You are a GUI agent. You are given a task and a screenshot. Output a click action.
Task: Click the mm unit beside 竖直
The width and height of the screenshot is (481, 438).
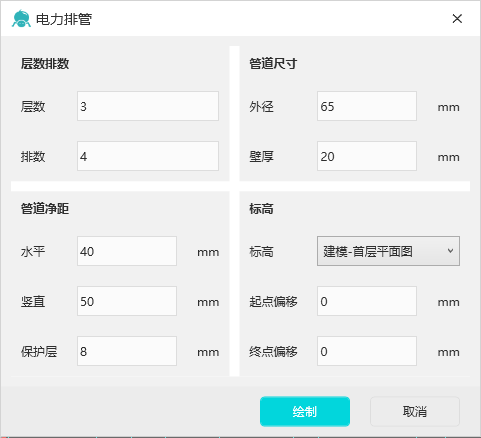click(208, 303)
